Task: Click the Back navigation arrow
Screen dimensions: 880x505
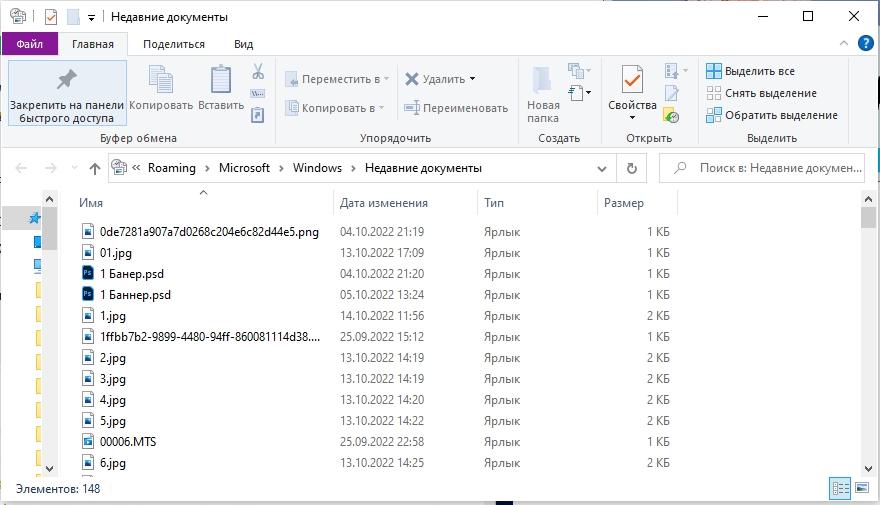Action: [21, 168]
